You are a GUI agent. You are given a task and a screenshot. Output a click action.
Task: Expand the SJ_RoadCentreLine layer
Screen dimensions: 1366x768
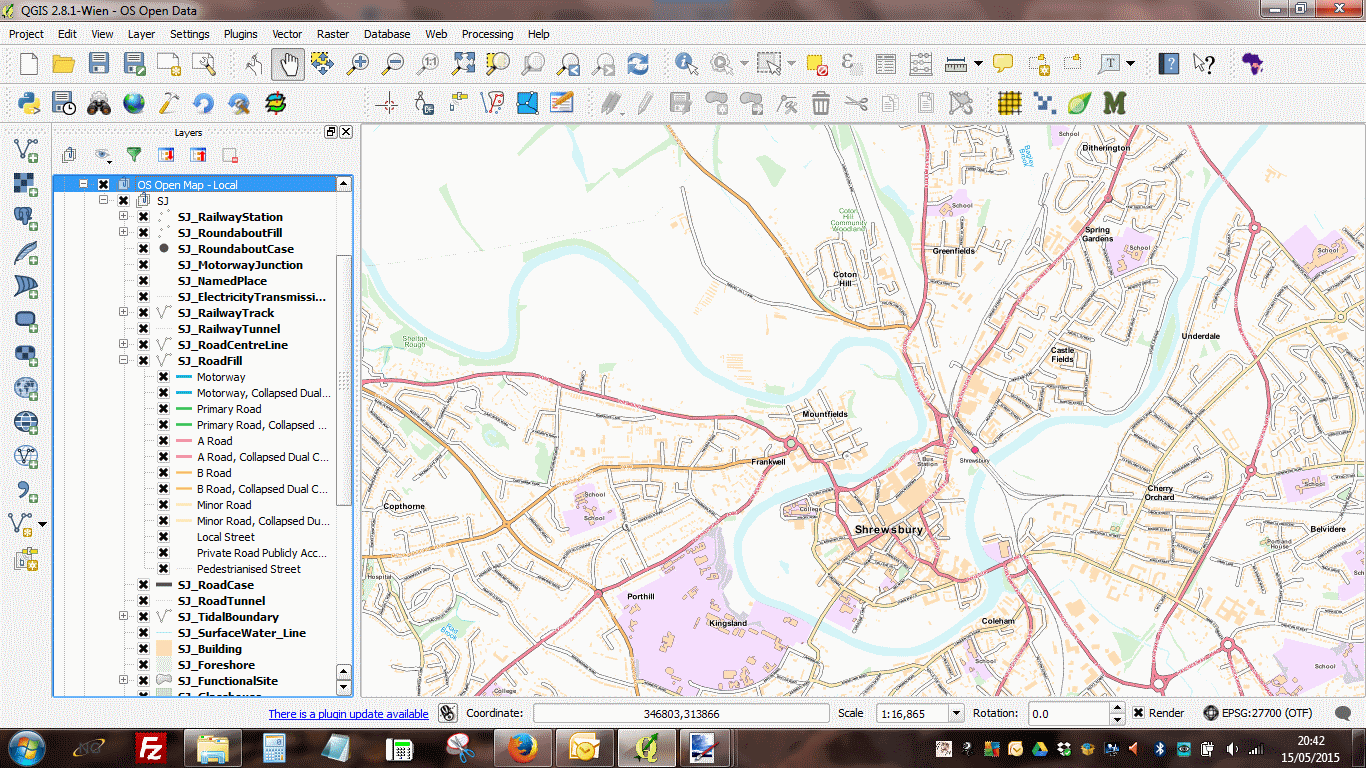coord(123,345)
